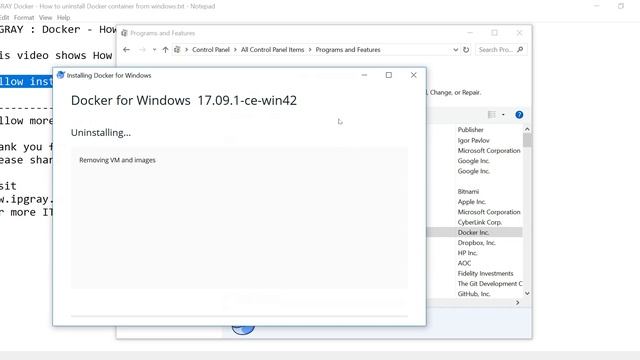This screenshot has width=640, height=360.
Task: Click the blue Help icon
Action: point(519,115)
